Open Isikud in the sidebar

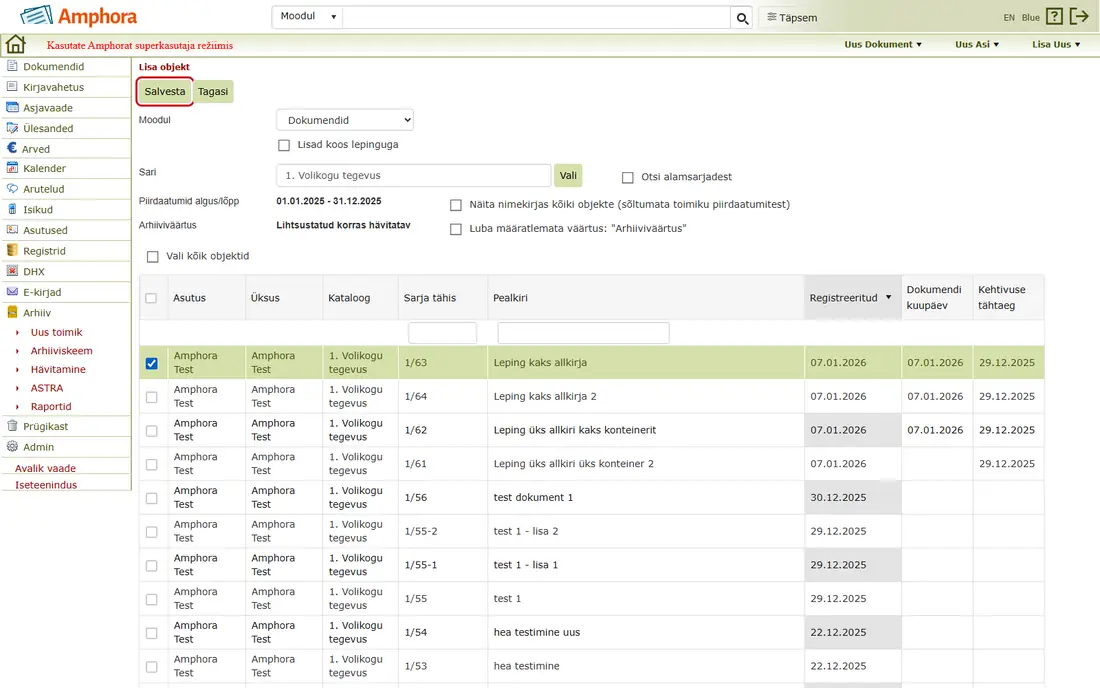38,210
